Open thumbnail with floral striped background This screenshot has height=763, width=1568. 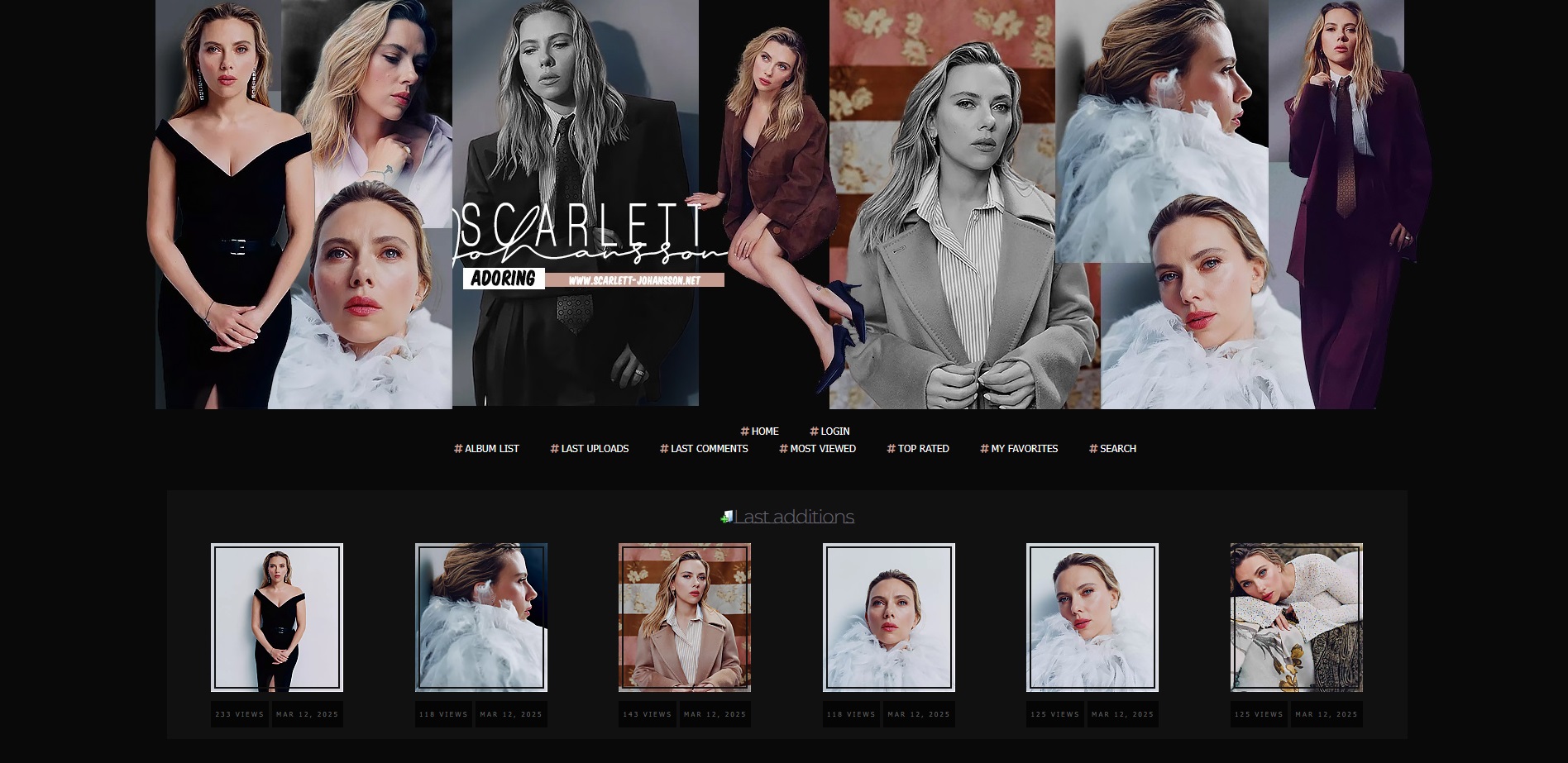click(685, 617)
